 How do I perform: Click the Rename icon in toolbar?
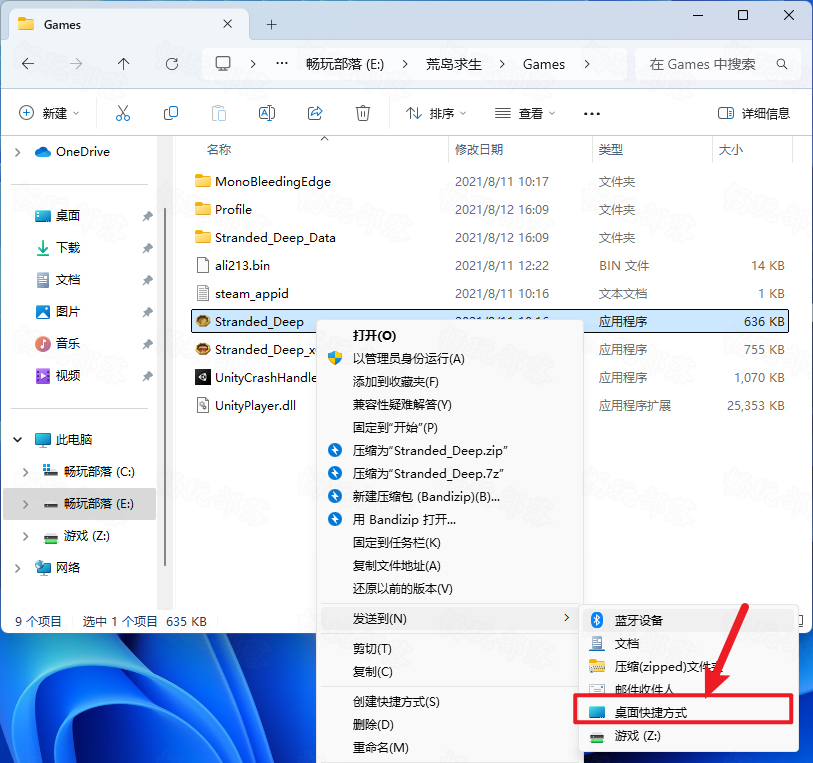[x=267, y=113]
